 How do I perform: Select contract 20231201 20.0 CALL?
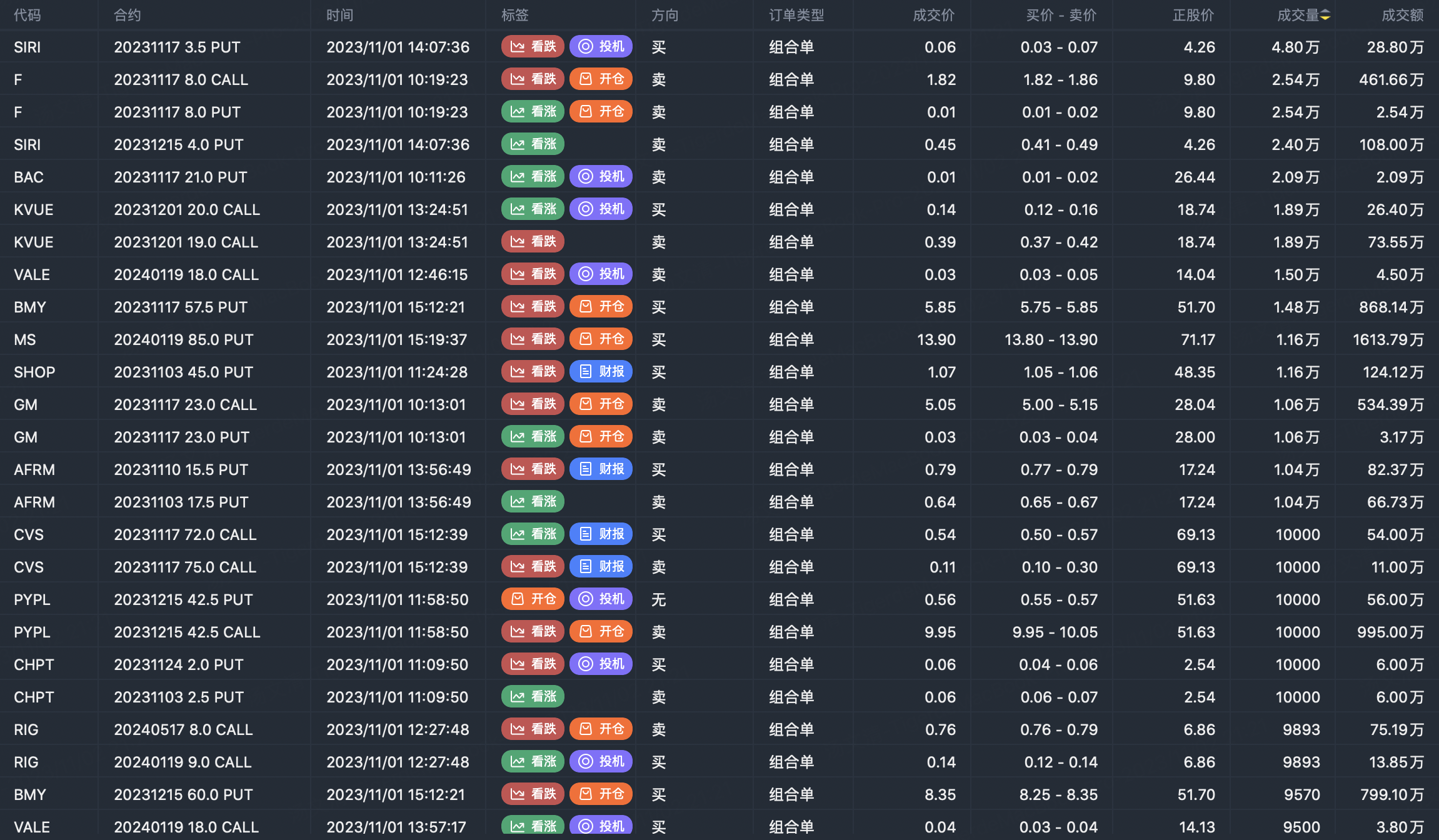tap(187, 209)
